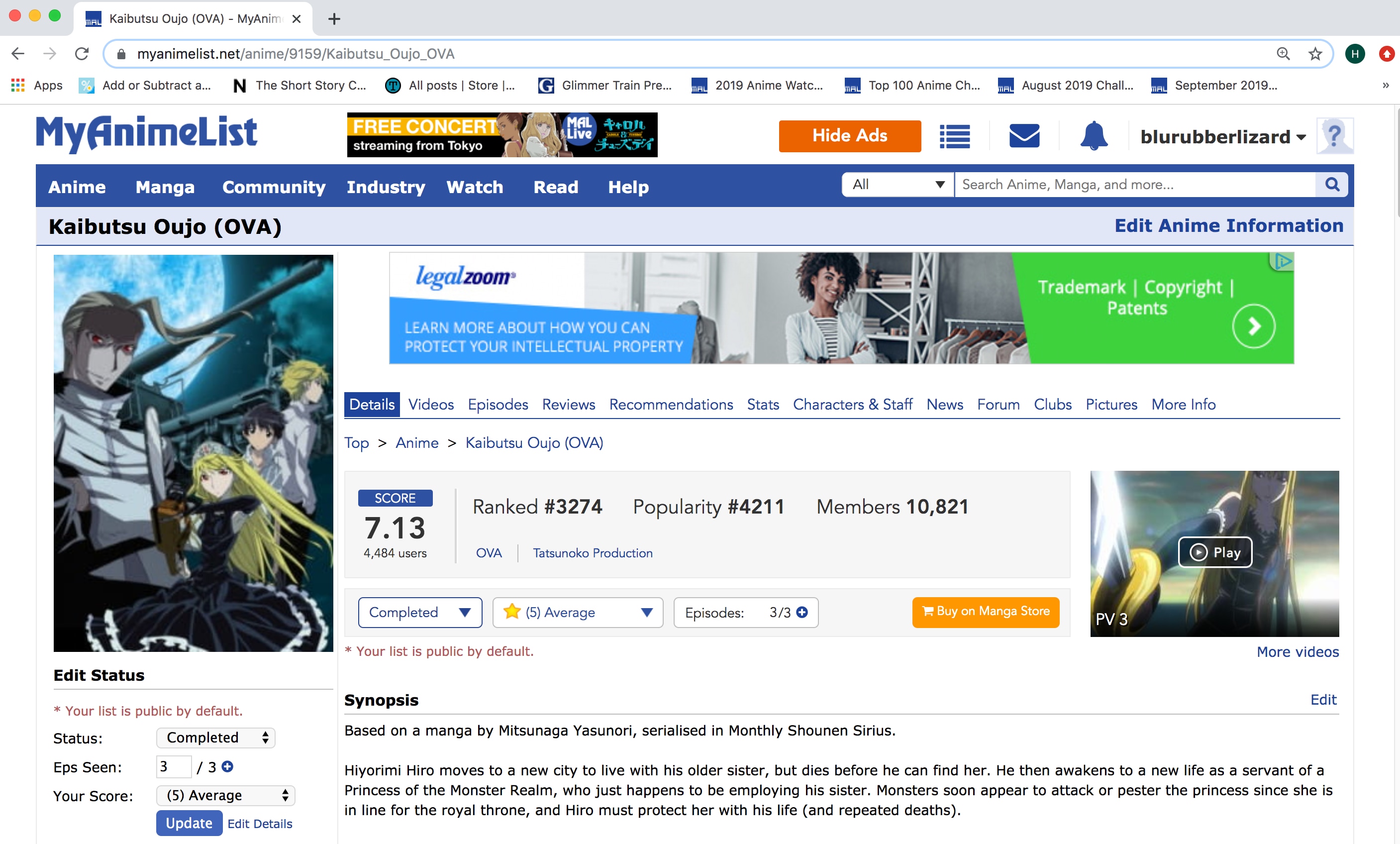Click the Edit Anime Information link
This screenshot has height=844, width=1400.
pos(1229,226)
